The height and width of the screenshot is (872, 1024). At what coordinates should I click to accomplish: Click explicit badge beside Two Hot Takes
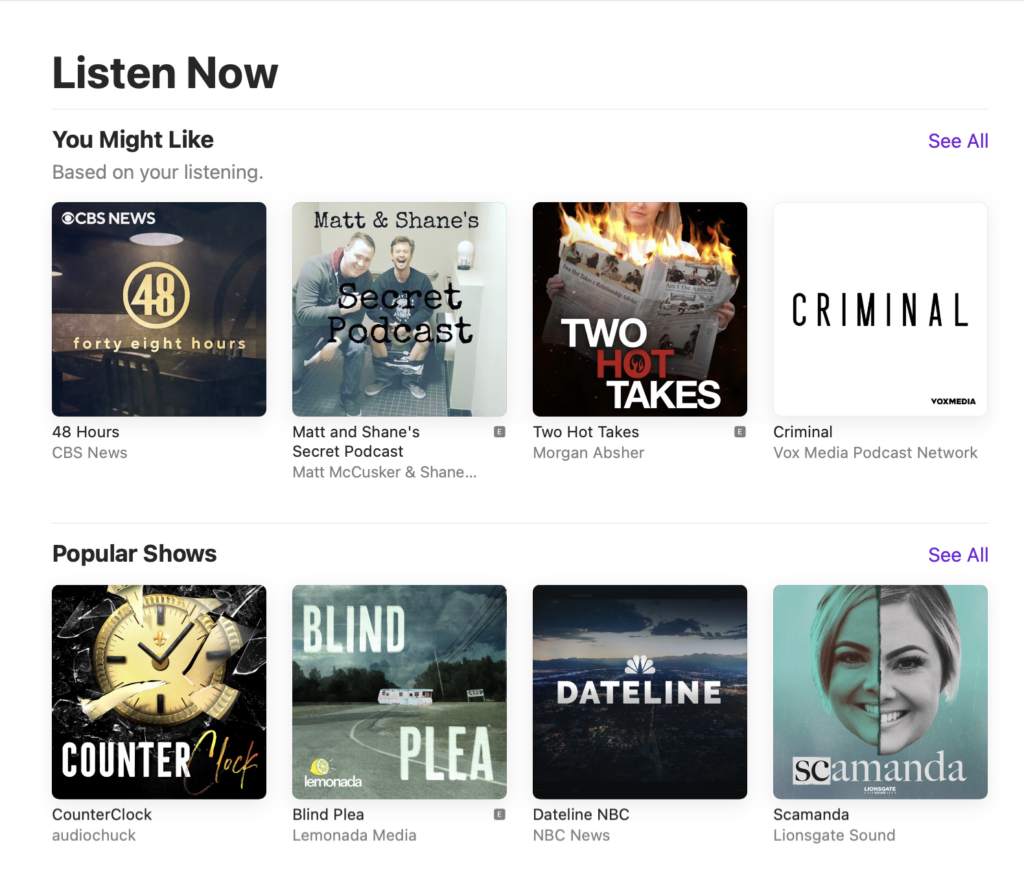point(740,432)
